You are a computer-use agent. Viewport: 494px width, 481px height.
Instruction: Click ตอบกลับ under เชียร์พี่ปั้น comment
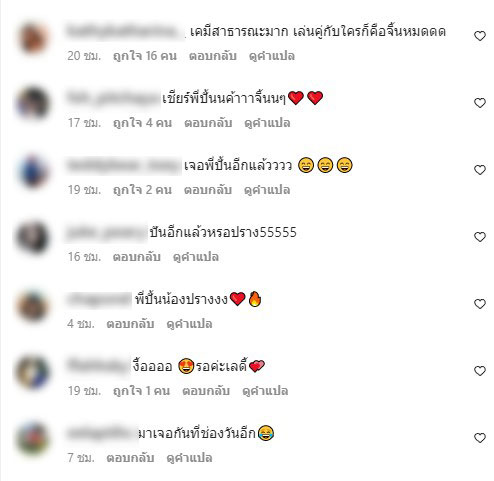tap(208, 123)
